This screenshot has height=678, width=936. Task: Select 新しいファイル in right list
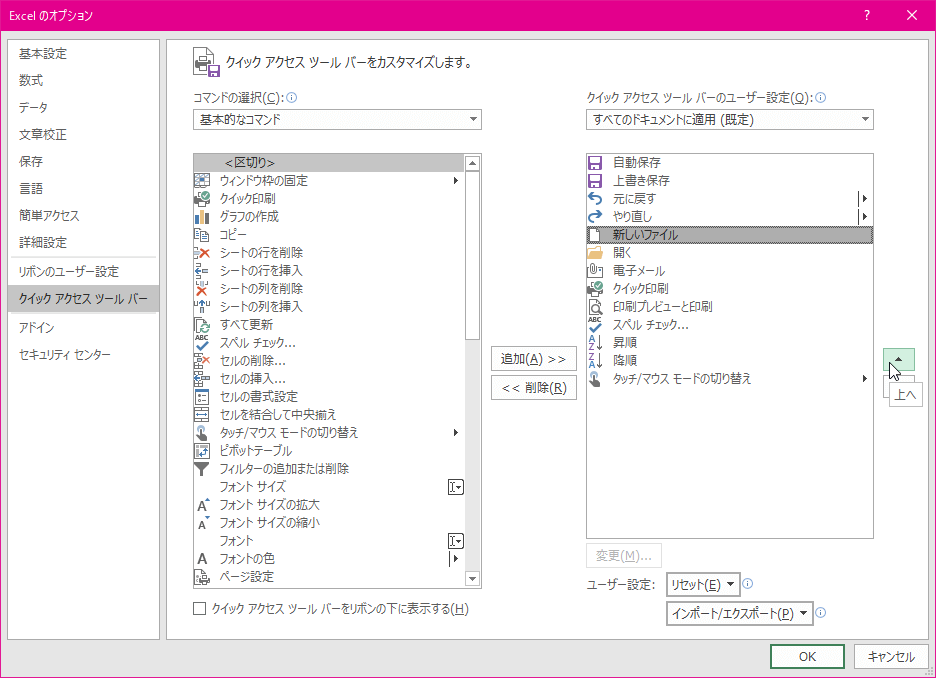(x=729, y=235)
